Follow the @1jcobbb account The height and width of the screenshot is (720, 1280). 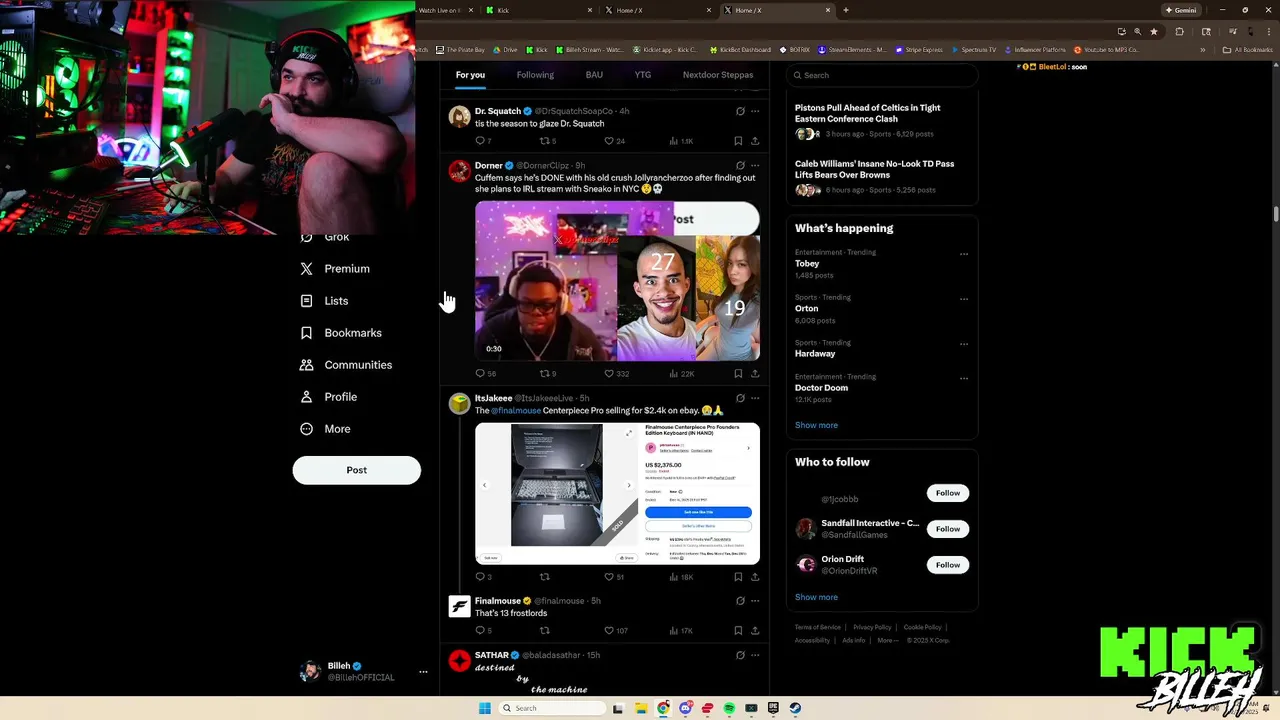pos(948,493)
